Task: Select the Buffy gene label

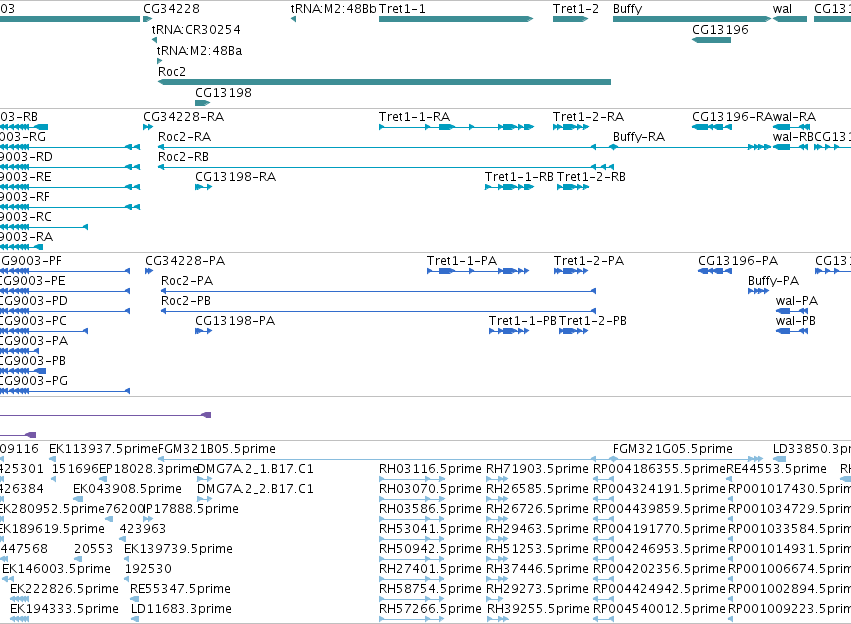Action: 627,9
